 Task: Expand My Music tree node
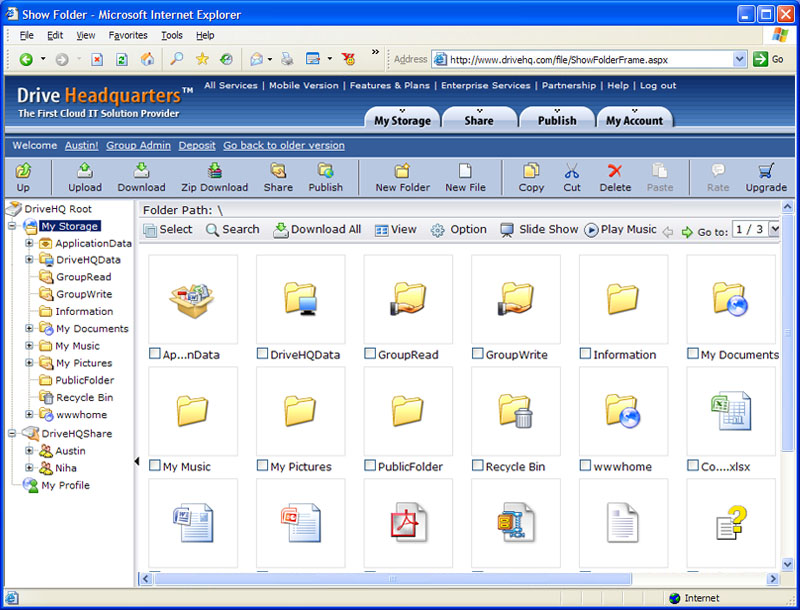[29, 346]
